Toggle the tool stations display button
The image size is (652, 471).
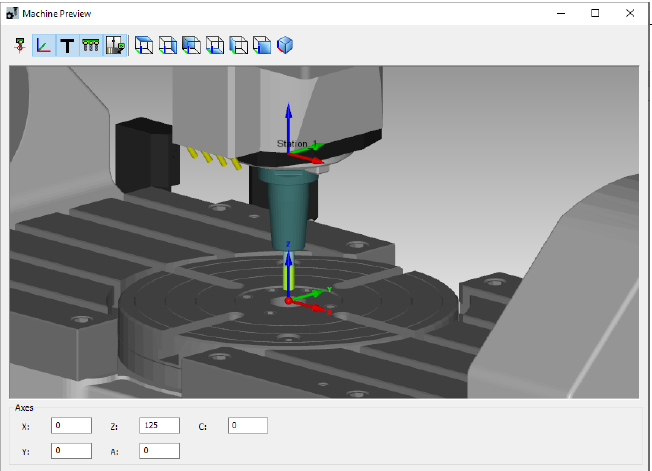pyautogui.click(x=91, y=45)
